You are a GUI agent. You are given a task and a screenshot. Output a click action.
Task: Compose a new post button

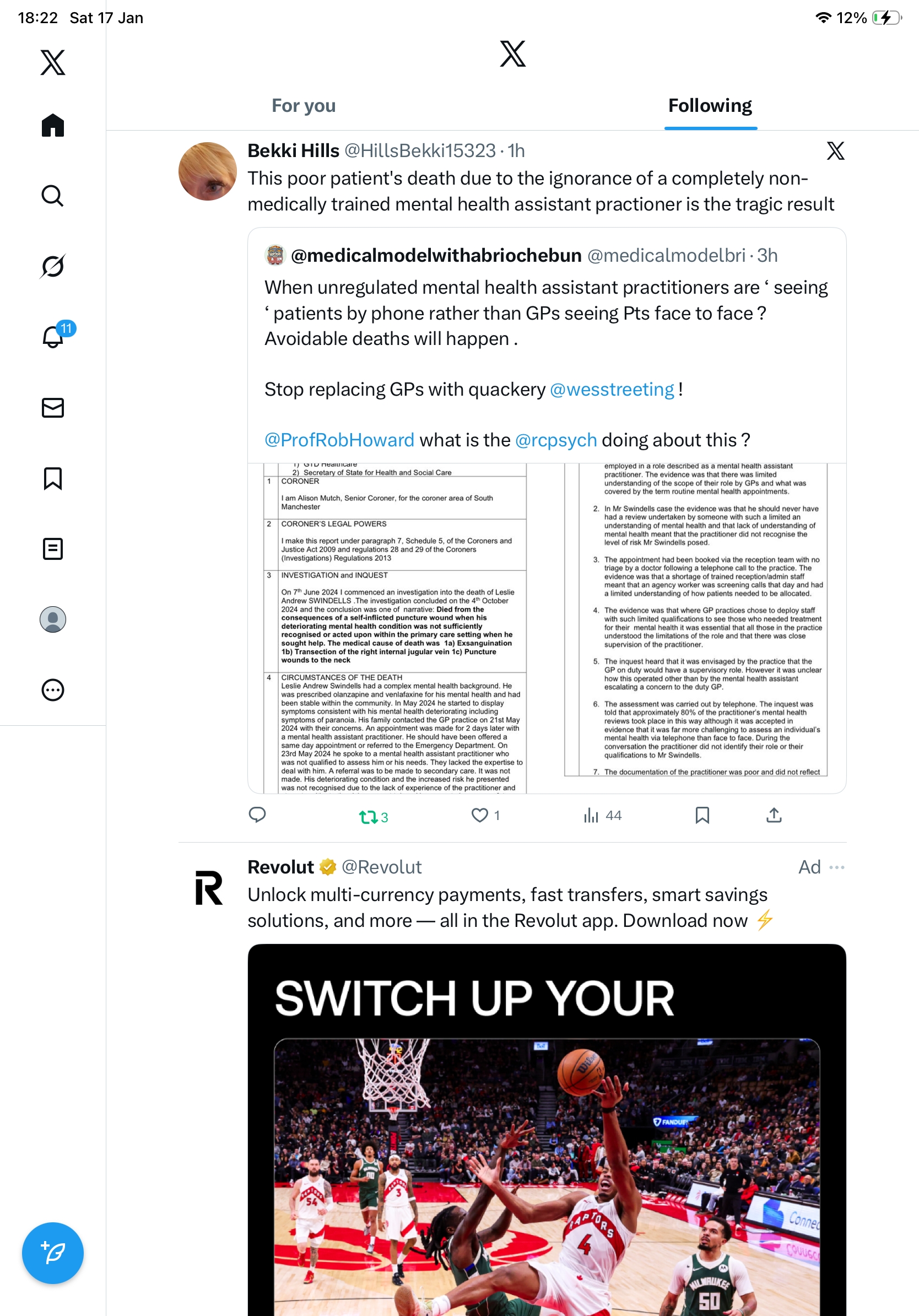click(x=53, y=1253)
